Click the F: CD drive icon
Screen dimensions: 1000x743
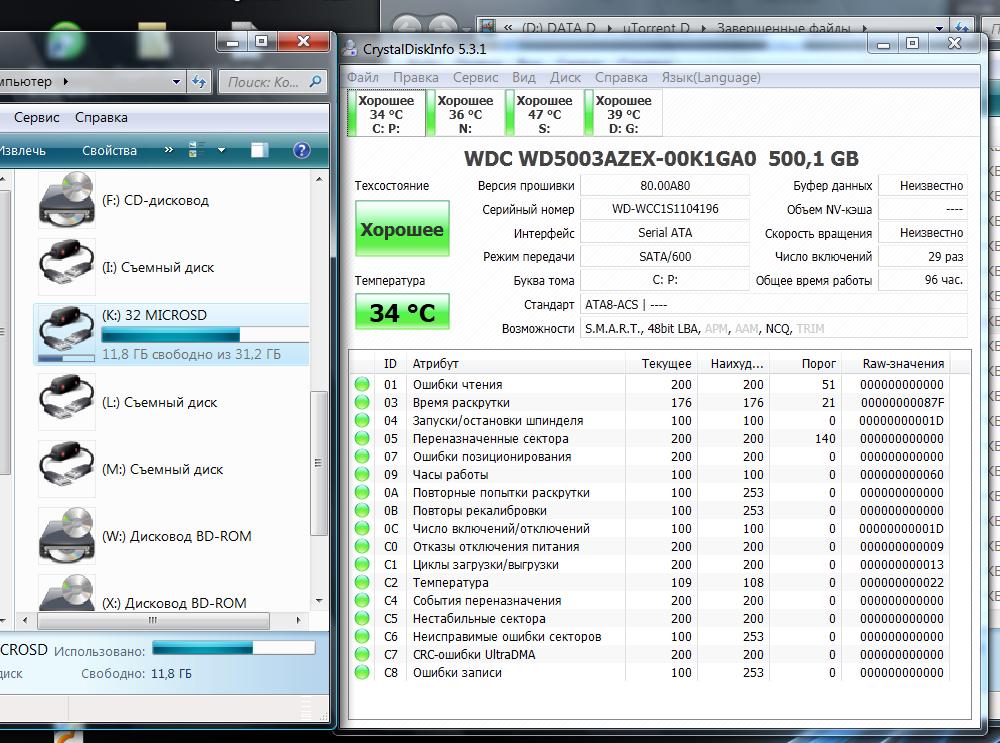pyautogui.click(x=66, y=200)
